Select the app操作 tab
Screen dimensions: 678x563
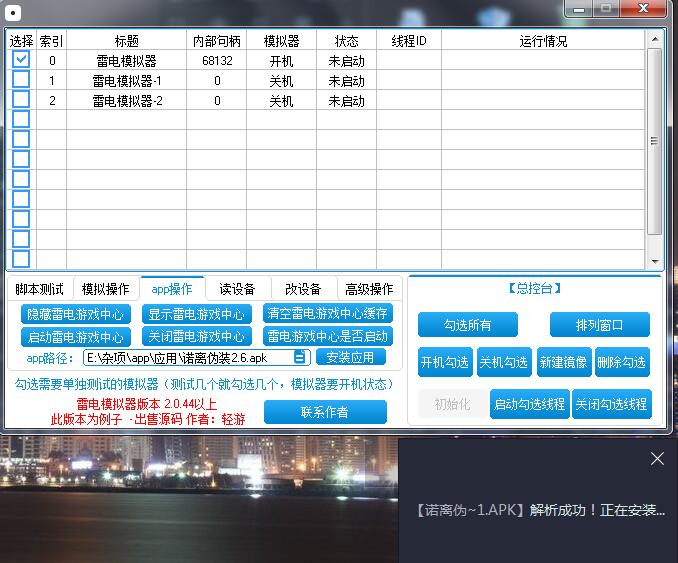[x=172, y=289]
